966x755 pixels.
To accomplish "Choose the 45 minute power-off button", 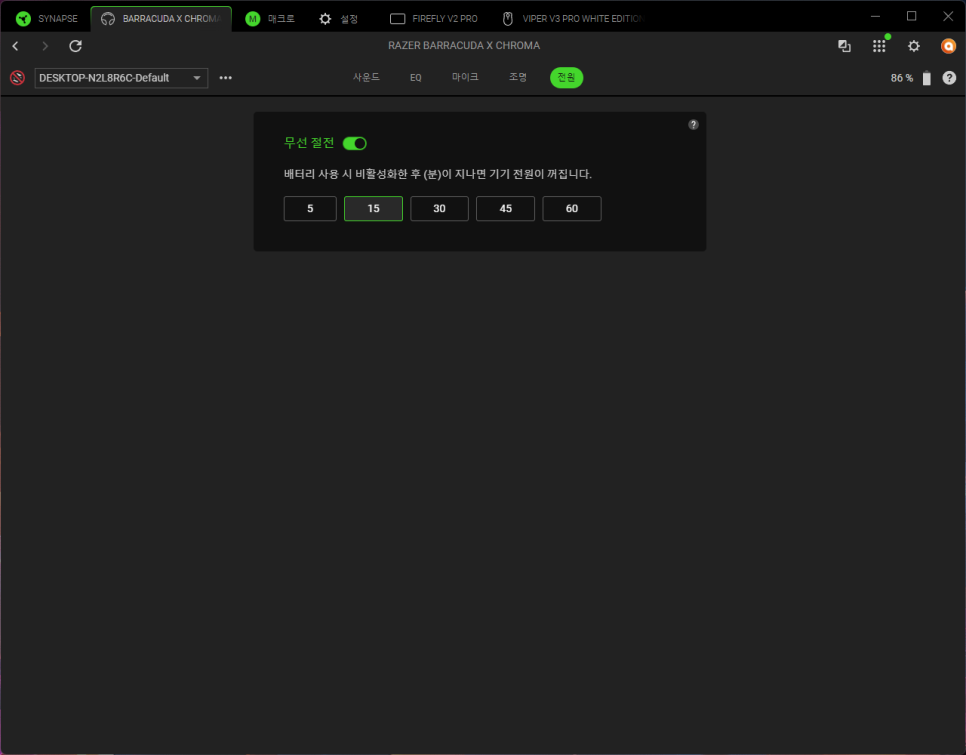I will pyautogui.click(x=505, y=209).
